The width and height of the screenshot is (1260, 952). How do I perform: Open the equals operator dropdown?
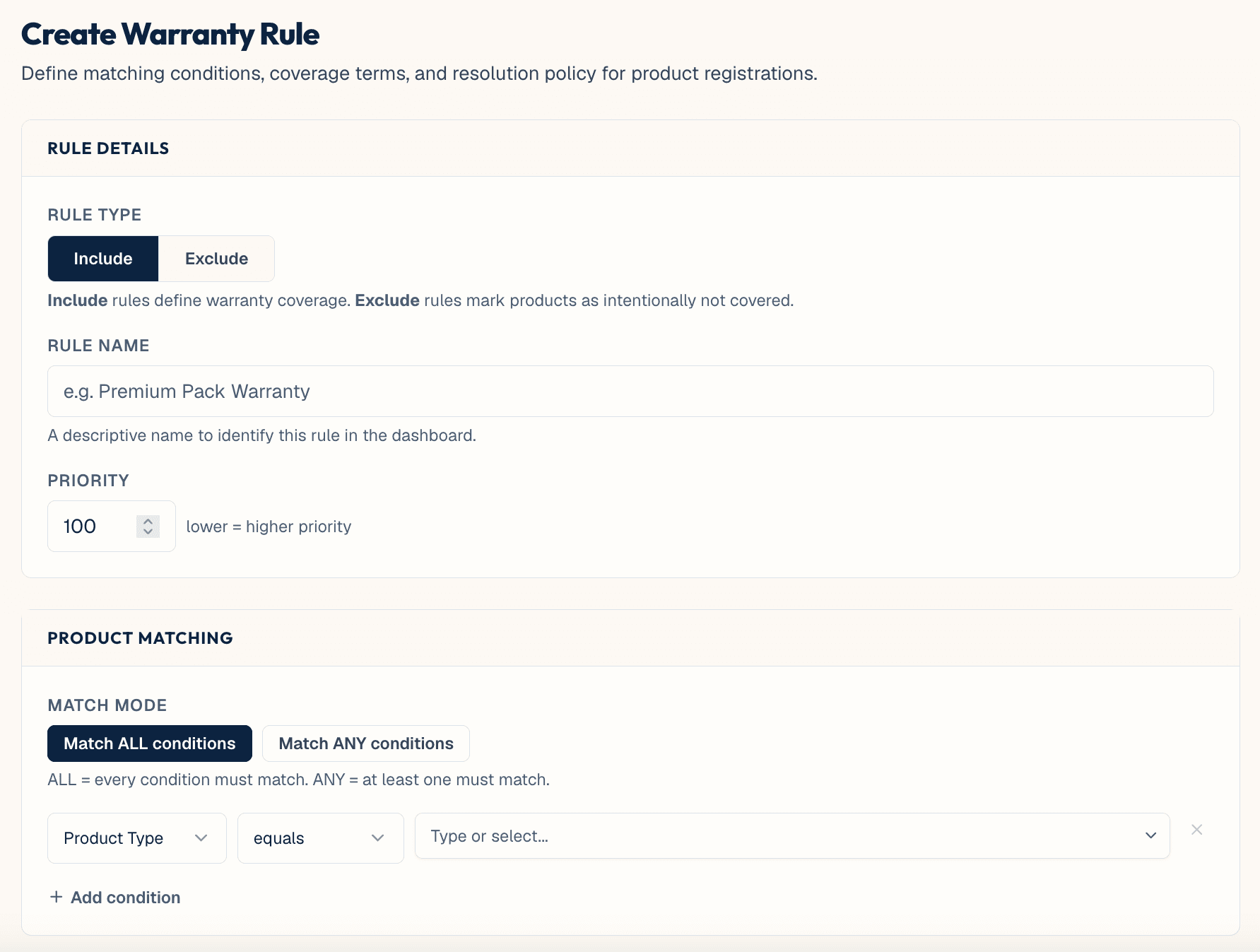tap(321, 838)
